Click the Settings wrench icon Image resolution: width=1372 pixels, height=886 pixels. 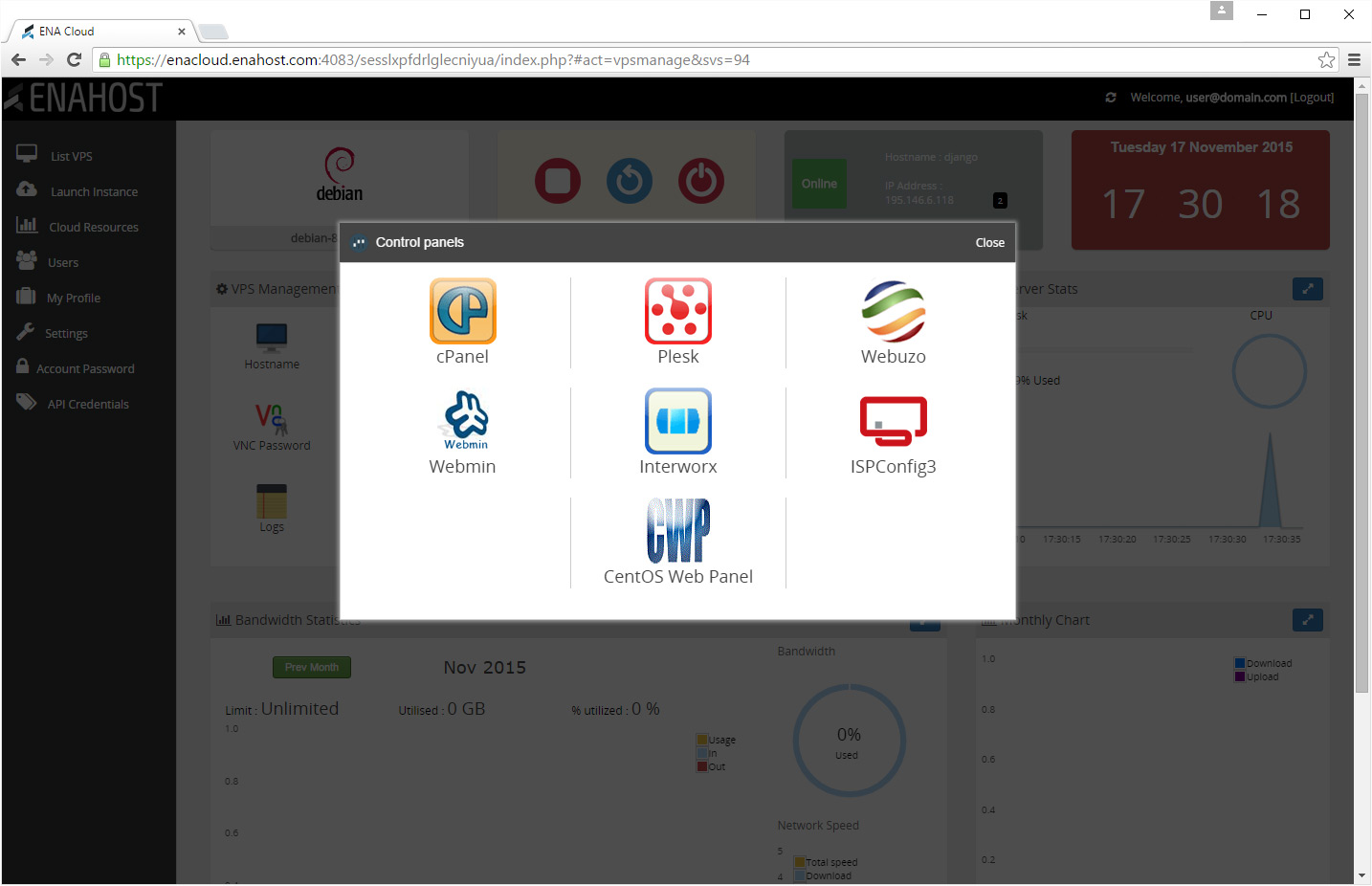pos(26,331)
